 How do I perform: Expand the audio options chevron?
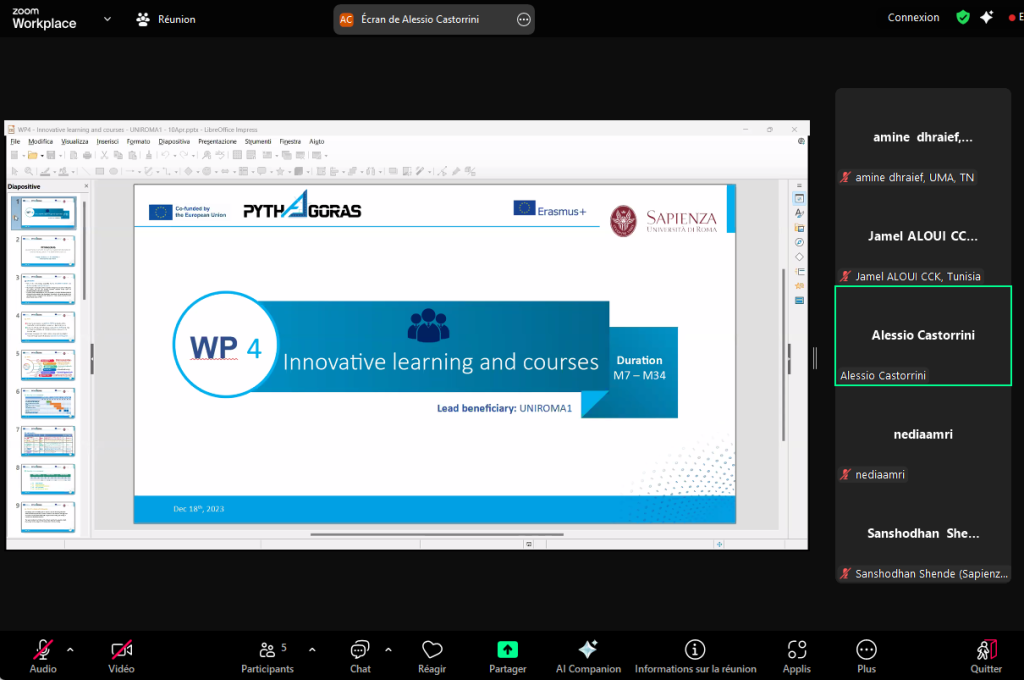(70, 648)
